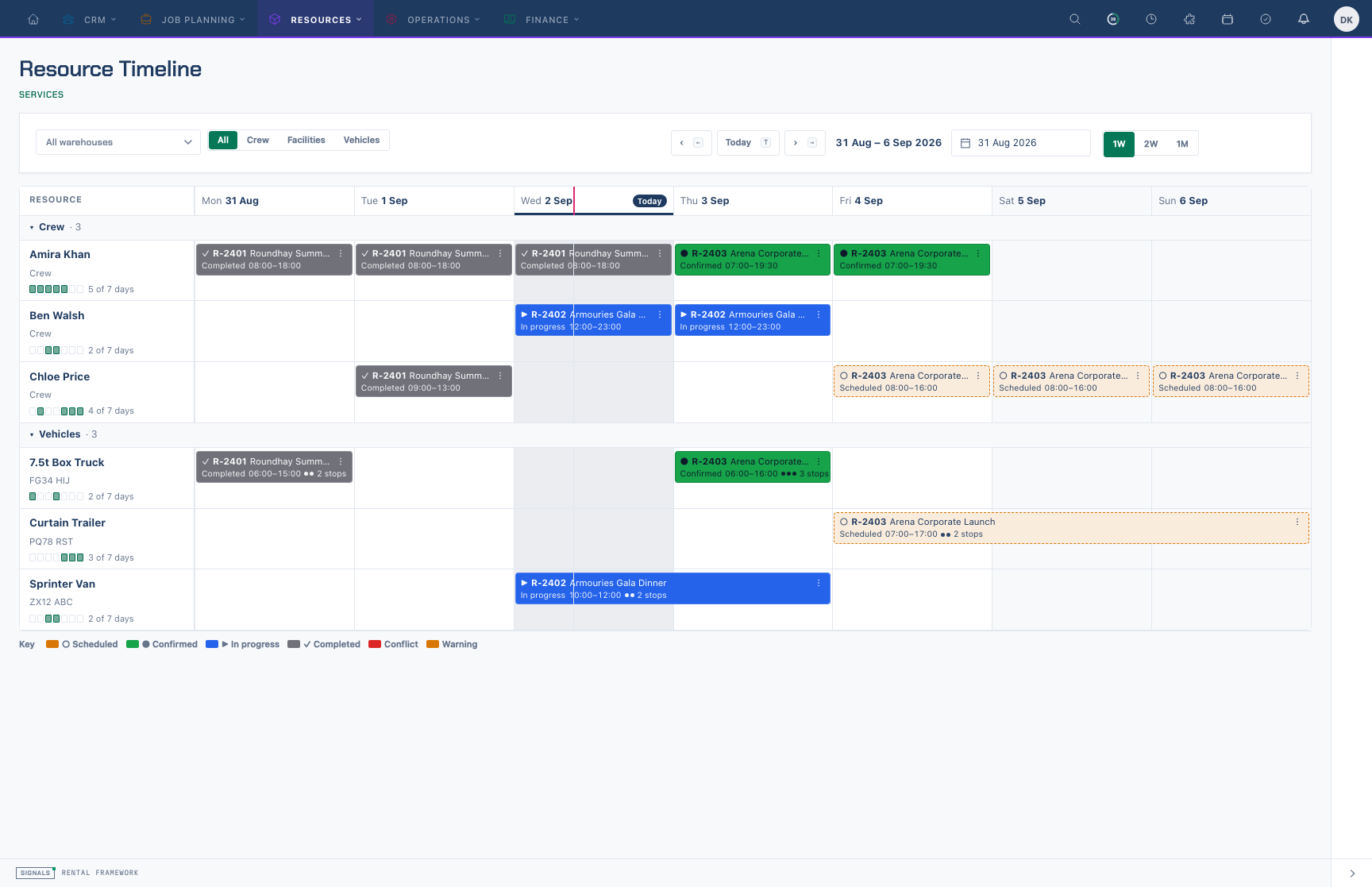Open options menu on Sprinter Van booking
1372x887 pixels.
pos(819,583)
